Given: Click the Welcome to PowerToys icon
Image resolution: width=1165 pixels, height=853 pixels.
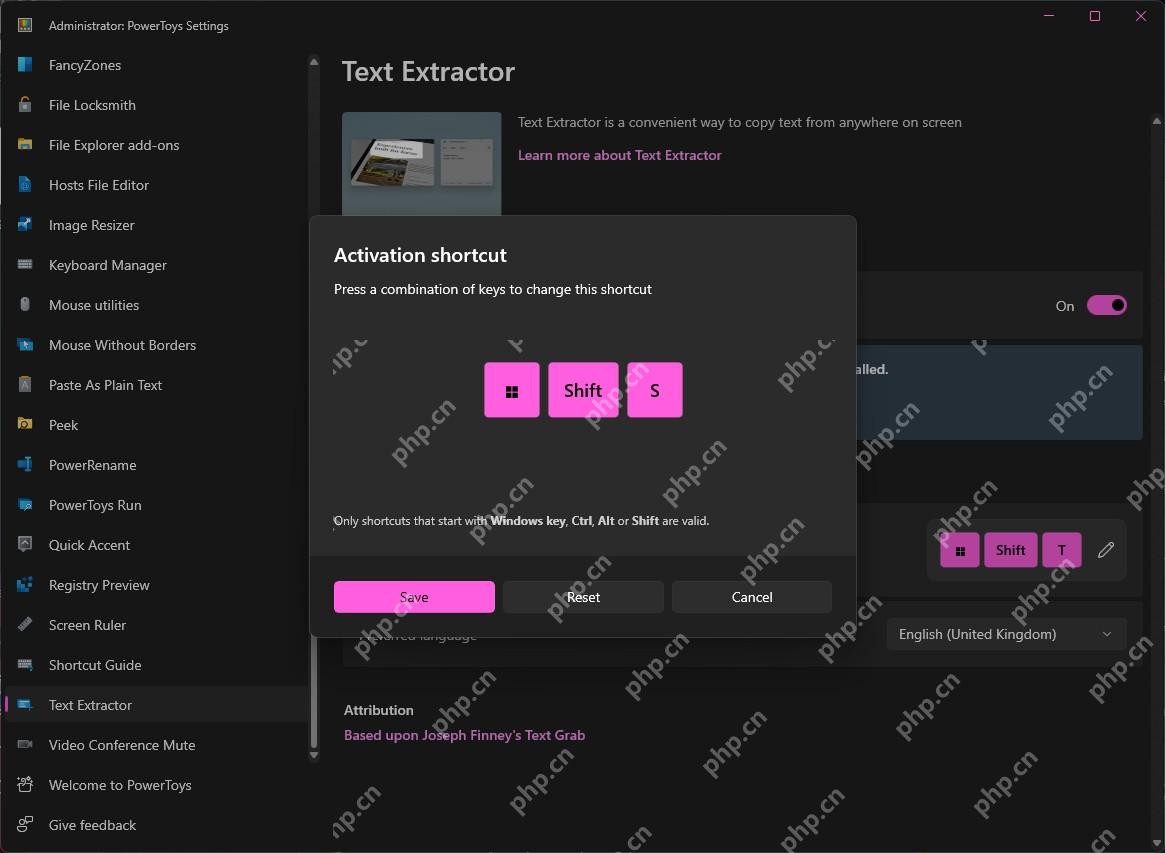Looking at the screenshot, I should coord(25,785).
